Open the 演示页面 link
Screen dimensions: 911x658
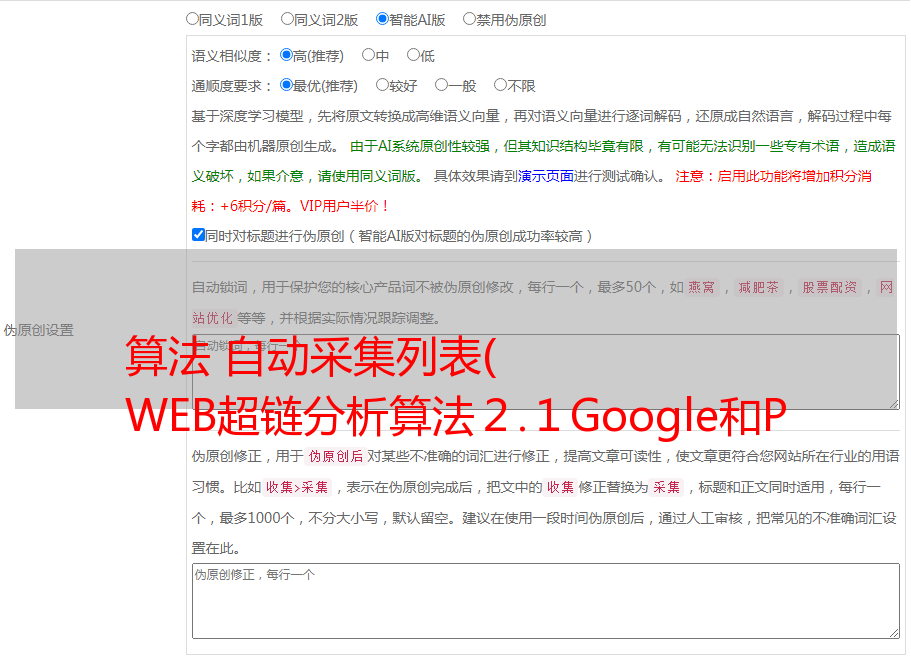pyautogui.click(x=545, y=176)
